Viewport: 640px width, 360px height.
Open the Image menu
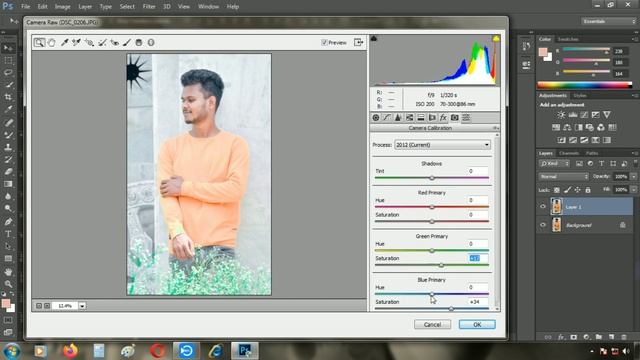(x=62, y=7)
